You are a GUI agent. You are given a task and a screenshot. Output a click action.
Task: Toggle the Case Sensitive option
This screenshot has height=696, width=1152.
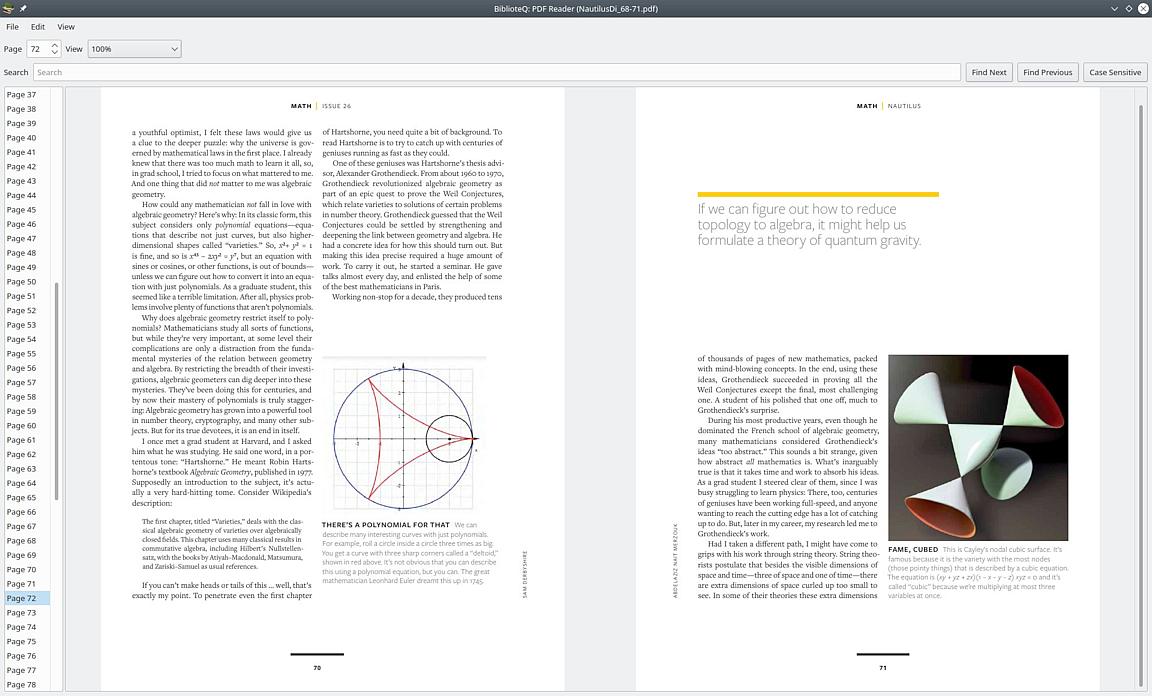[1115, 72]
